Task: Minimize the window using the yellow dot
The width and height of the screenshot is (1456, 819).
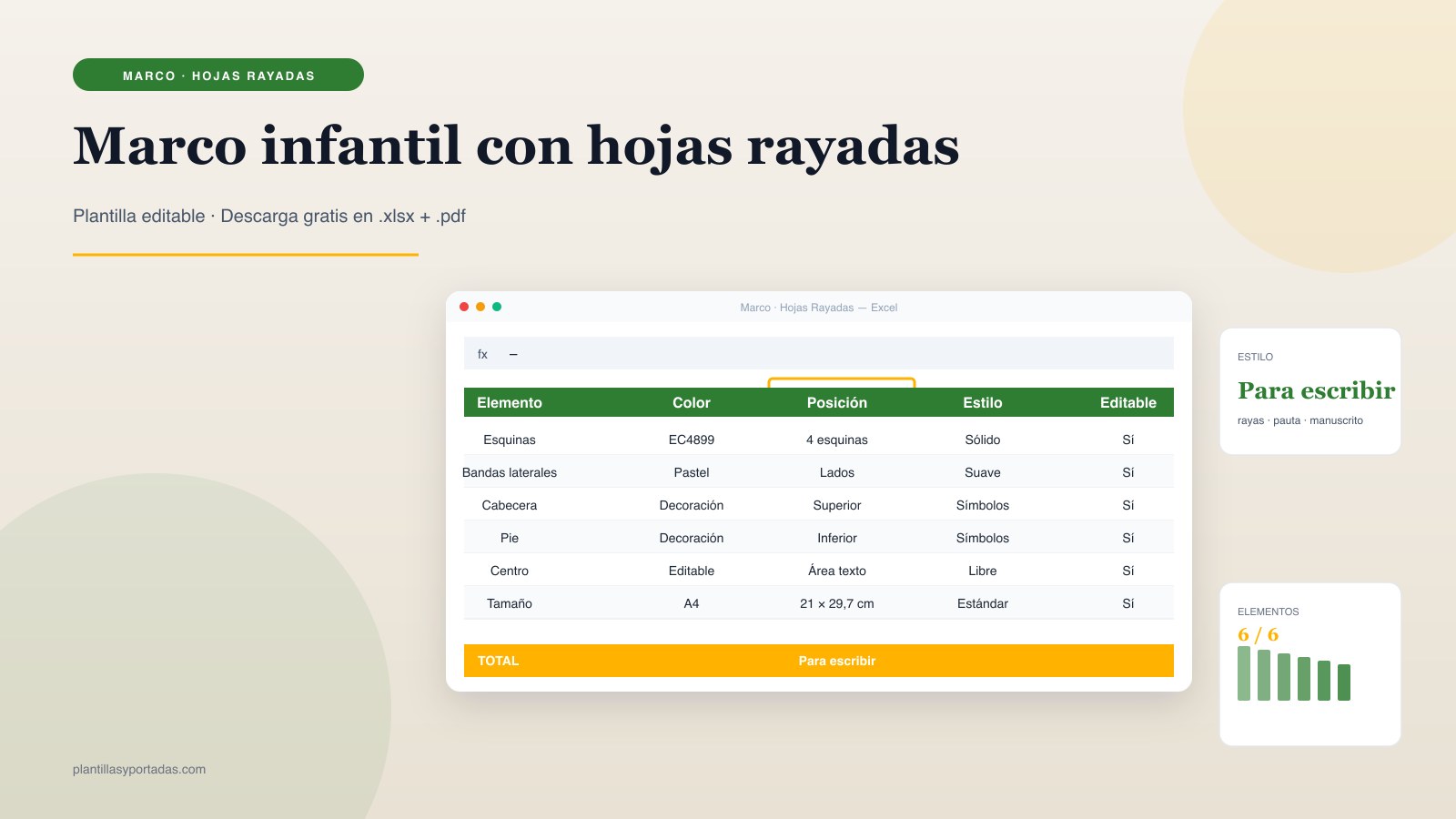Action: coord(480,307)
